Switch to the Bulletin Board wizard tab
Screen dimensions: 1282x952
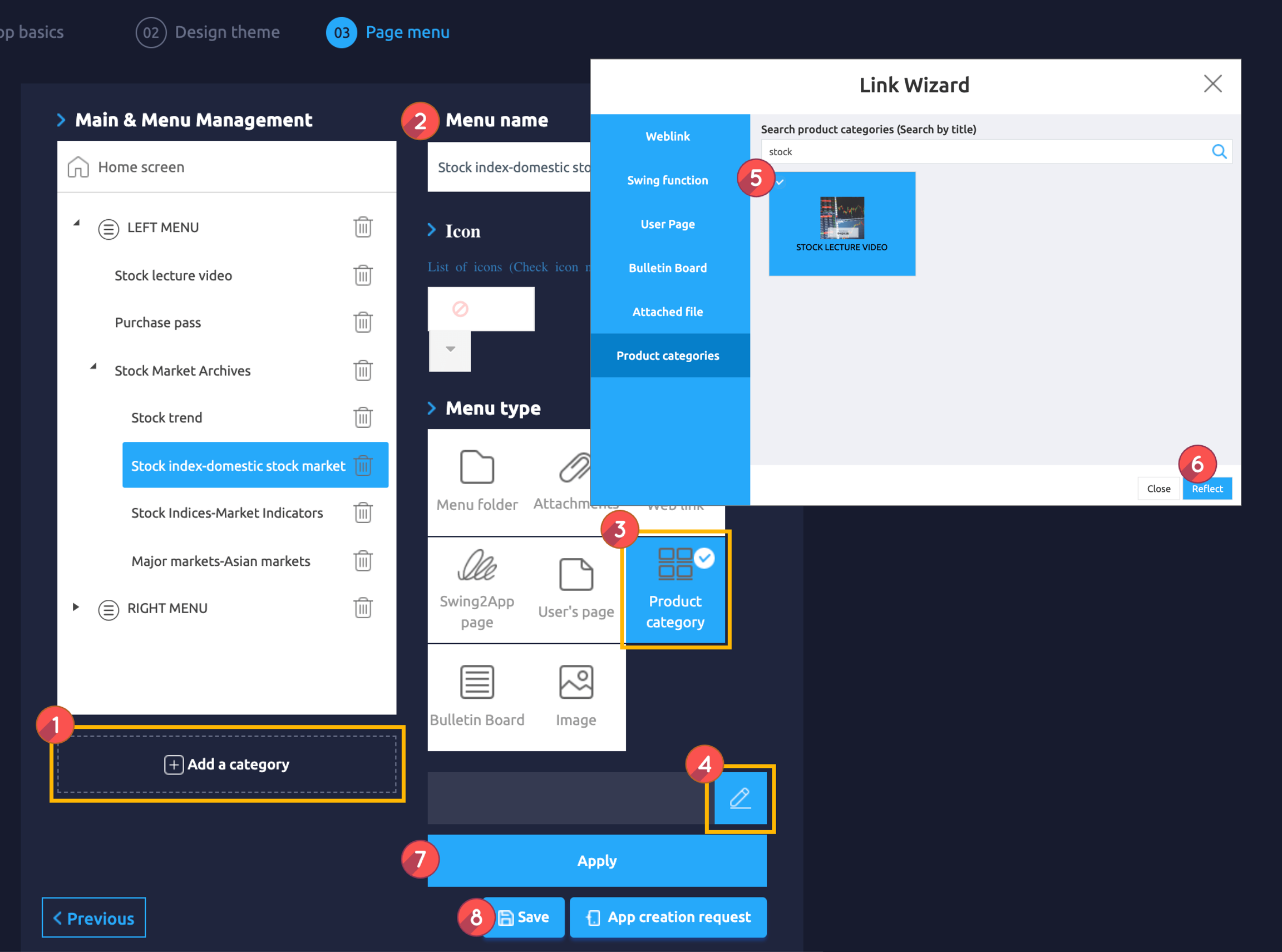[x=667, y=268]
